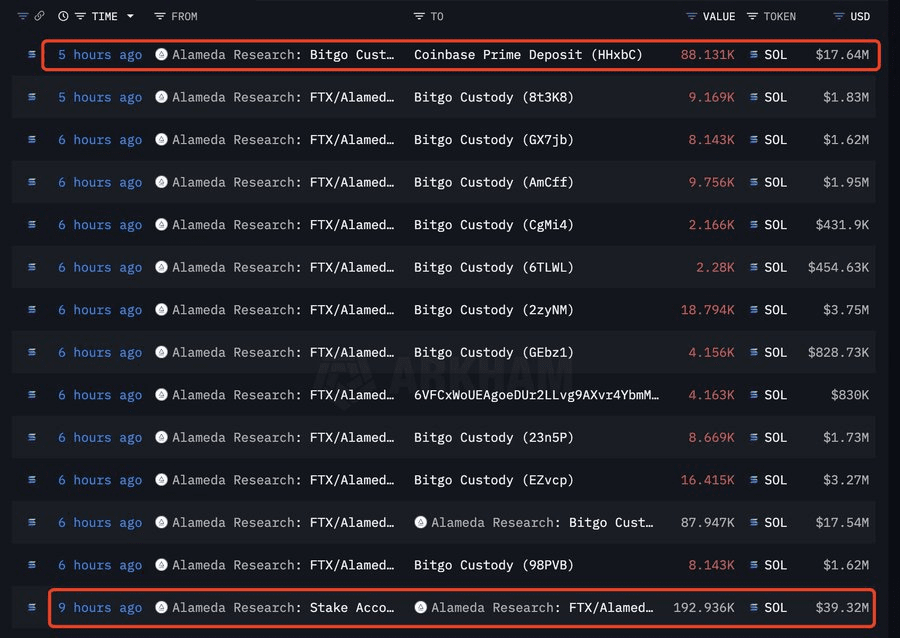Open the USD column filter icon
The width and height of the screenshot is (900, 638).
click(839, 16)
